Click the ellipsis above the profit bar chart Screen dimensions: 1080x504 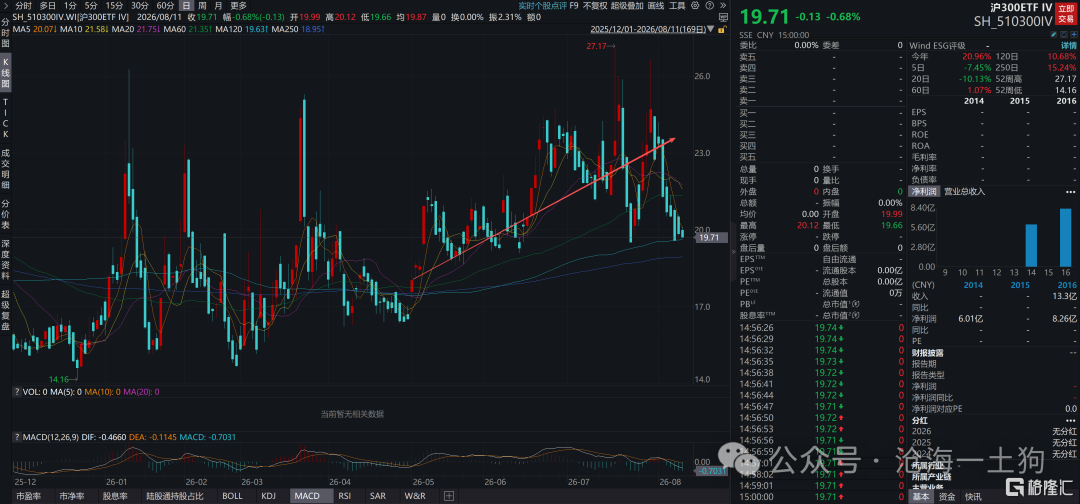pos(1069,191)
